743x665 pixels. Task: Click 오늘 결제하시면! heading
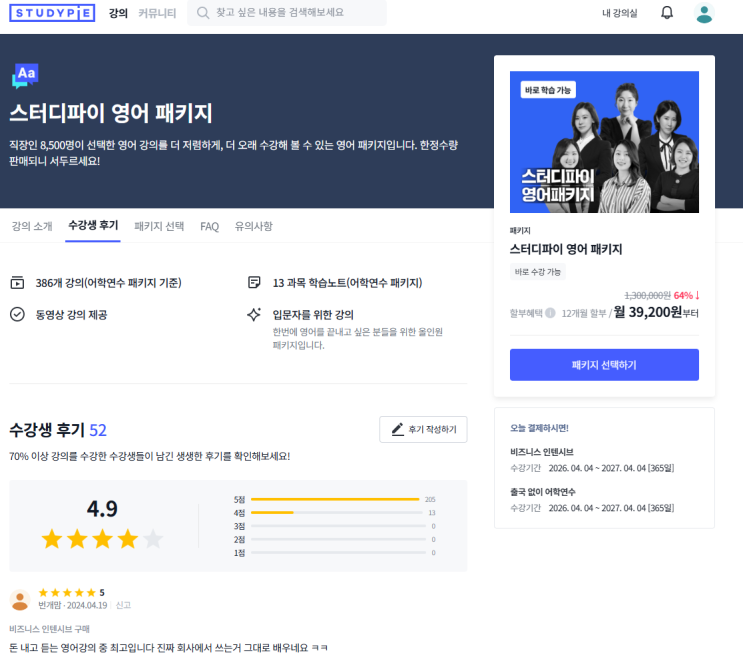[539, 428]
